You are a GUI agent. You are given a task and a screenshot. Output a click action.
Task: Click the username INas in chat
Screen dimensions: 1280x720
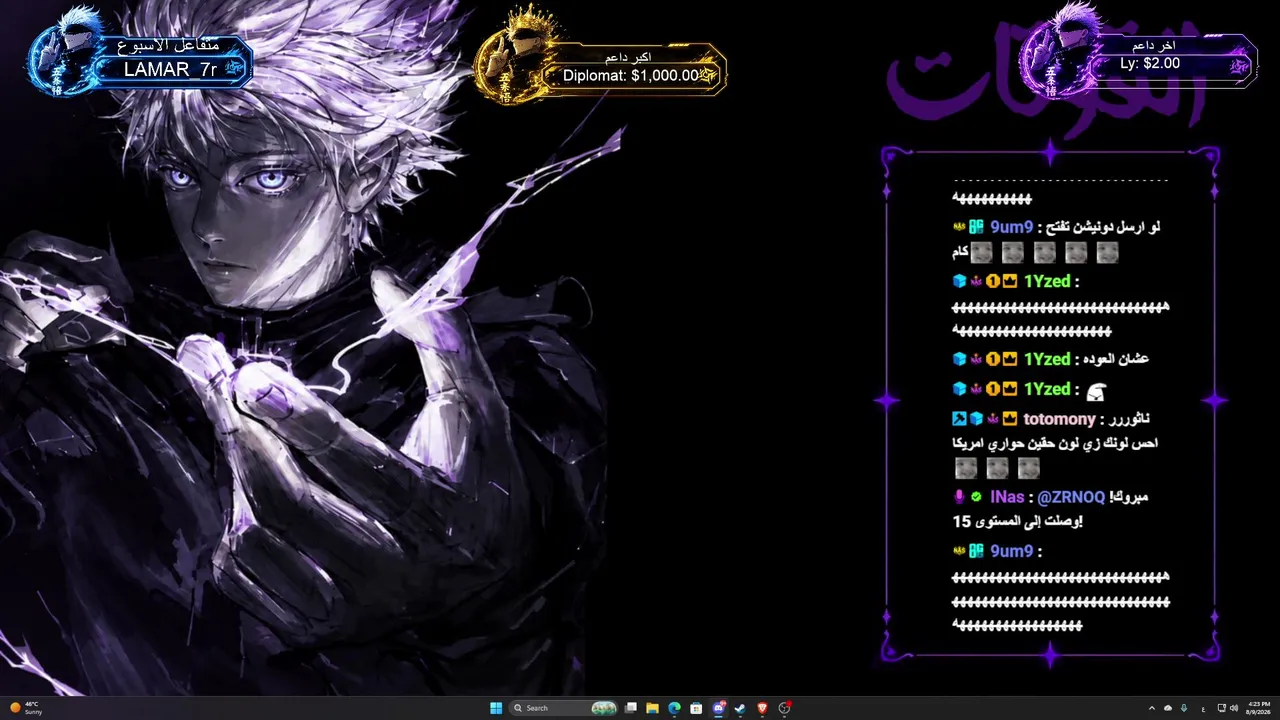(1006, 497)
